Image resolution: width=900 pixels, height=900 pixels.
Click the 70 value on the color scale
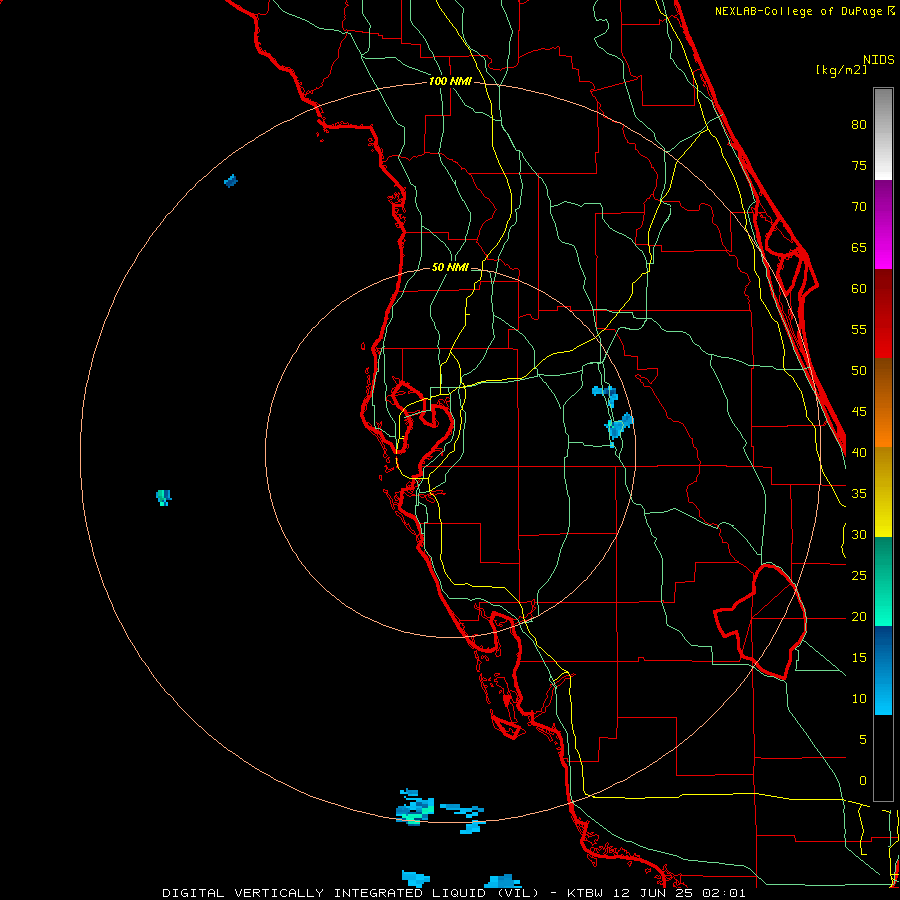coord(859,207)
